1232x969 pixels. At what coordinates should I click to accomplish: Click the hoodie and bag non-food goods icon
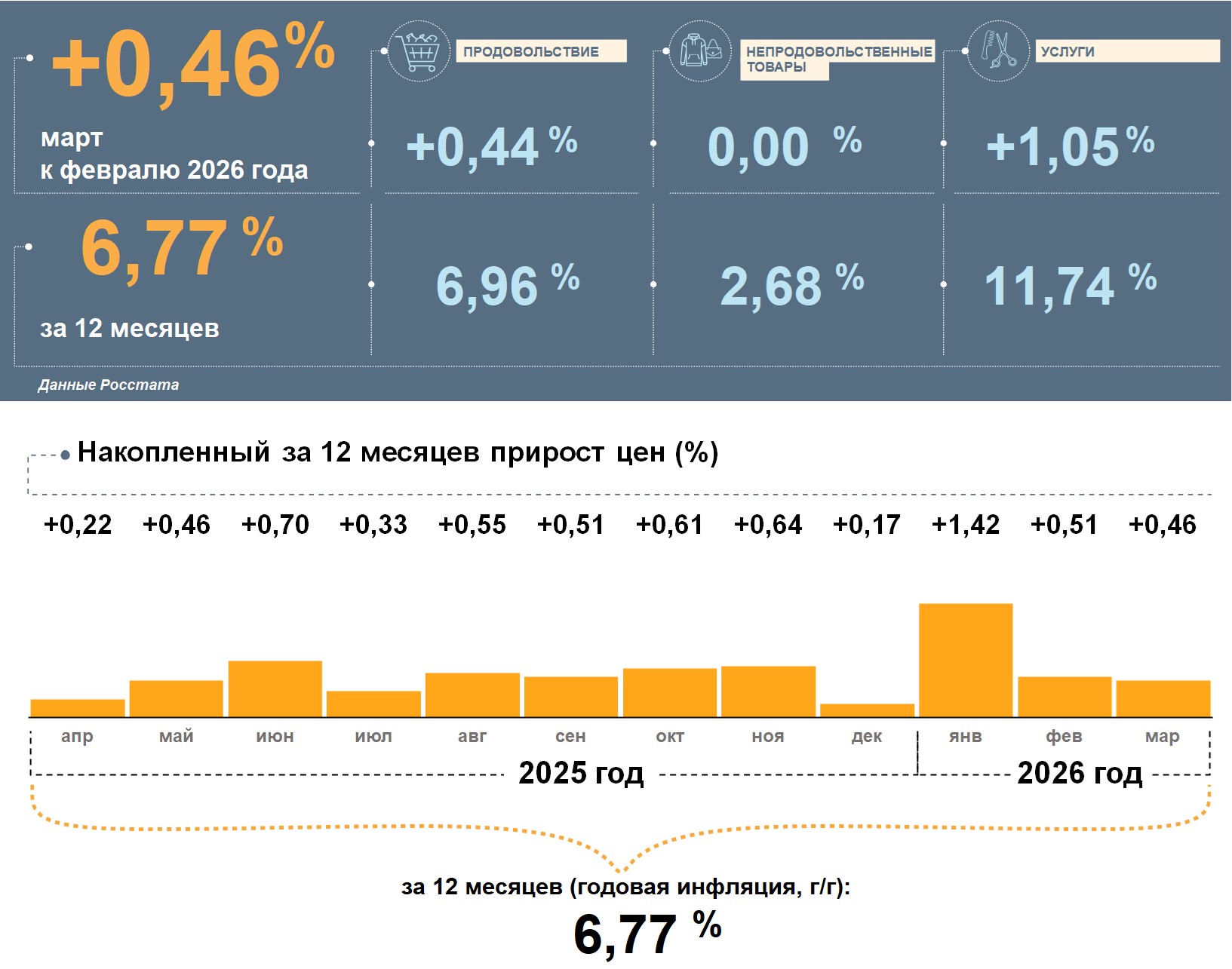click(x=700, y=52)
